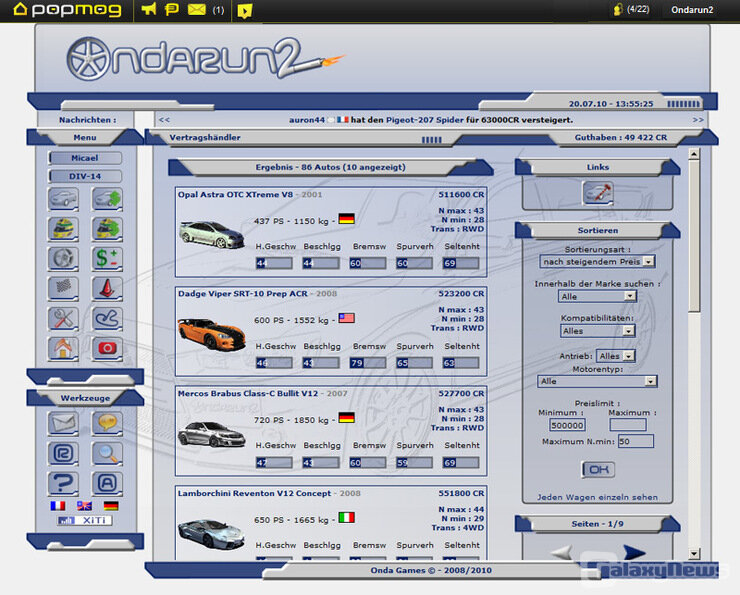The width and height of the screenshot is (740, 595).
Task: Click the Opal Astra car thumbnail
Action: pos(211,234)
